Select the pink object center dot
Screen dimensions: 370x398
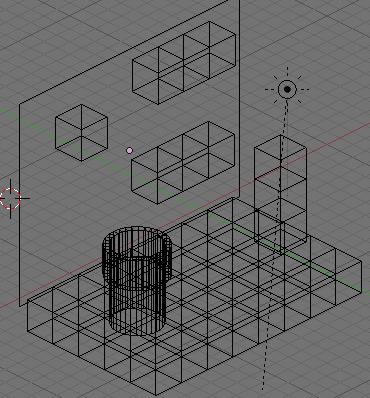pos(130,151)
